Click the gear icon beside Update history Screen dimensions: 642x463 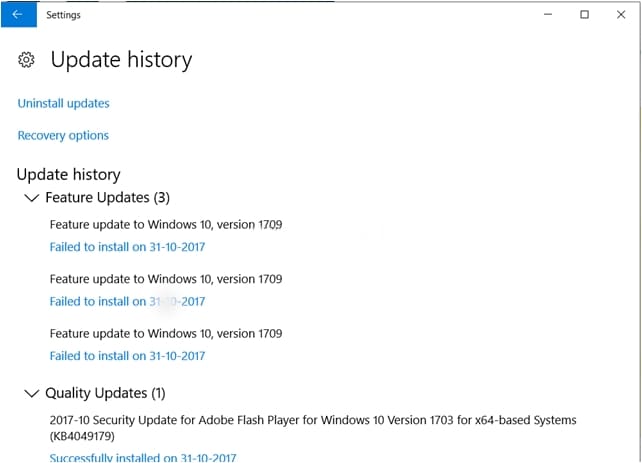pos(26,60)
